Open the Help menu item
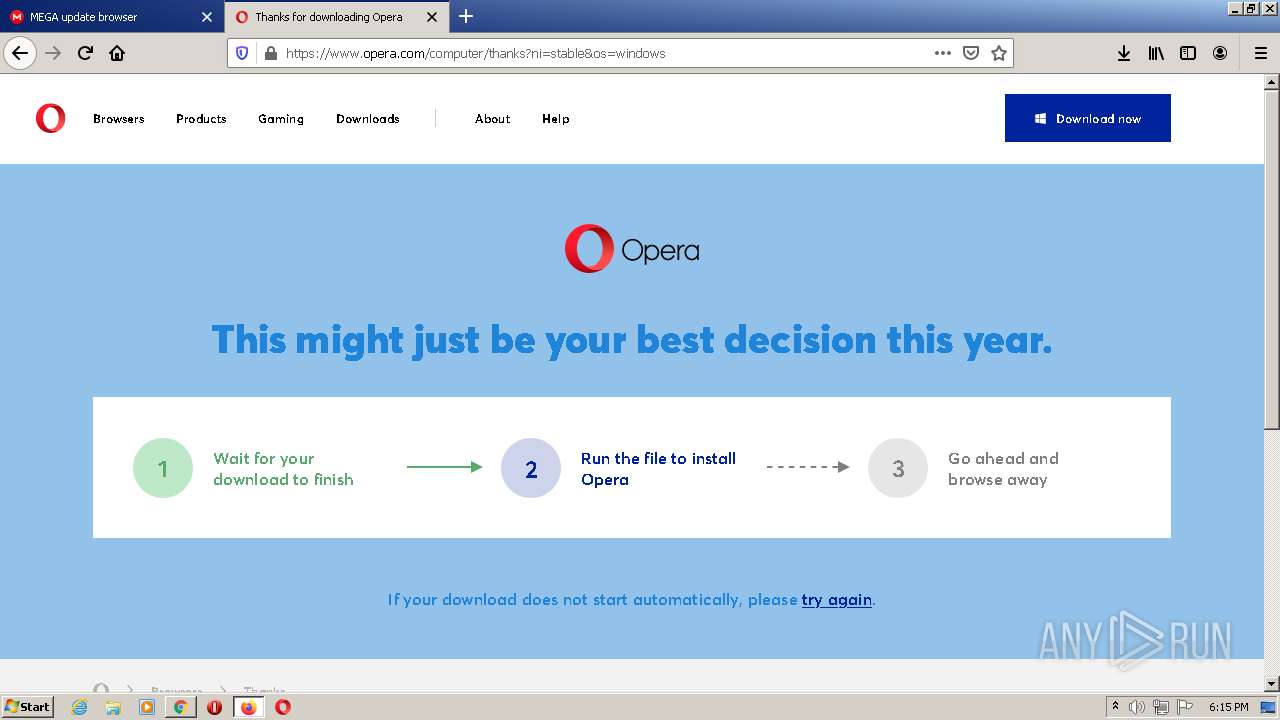 pos(556,118)
